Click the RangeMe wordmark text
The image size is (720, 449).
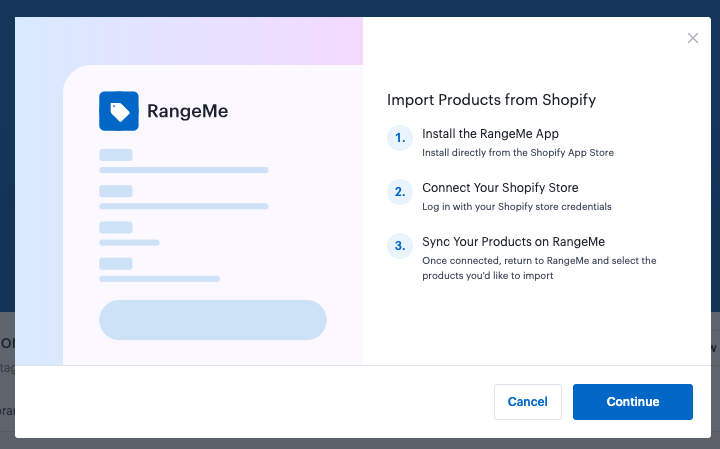coord(187,111)
